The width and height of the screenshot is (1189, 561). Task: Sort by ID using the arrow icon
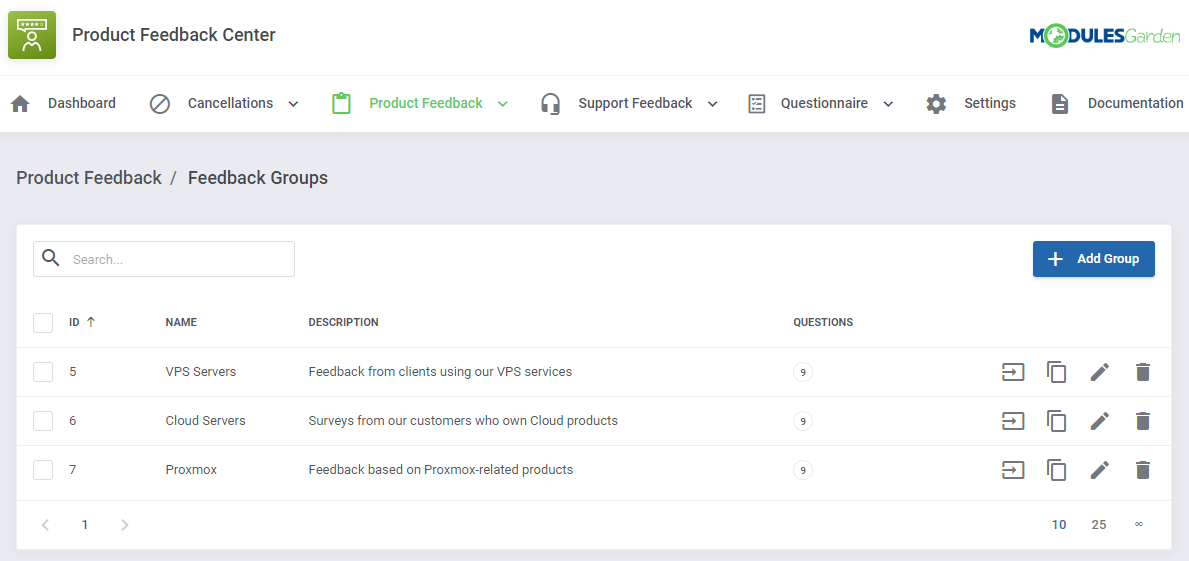[91, 322]
